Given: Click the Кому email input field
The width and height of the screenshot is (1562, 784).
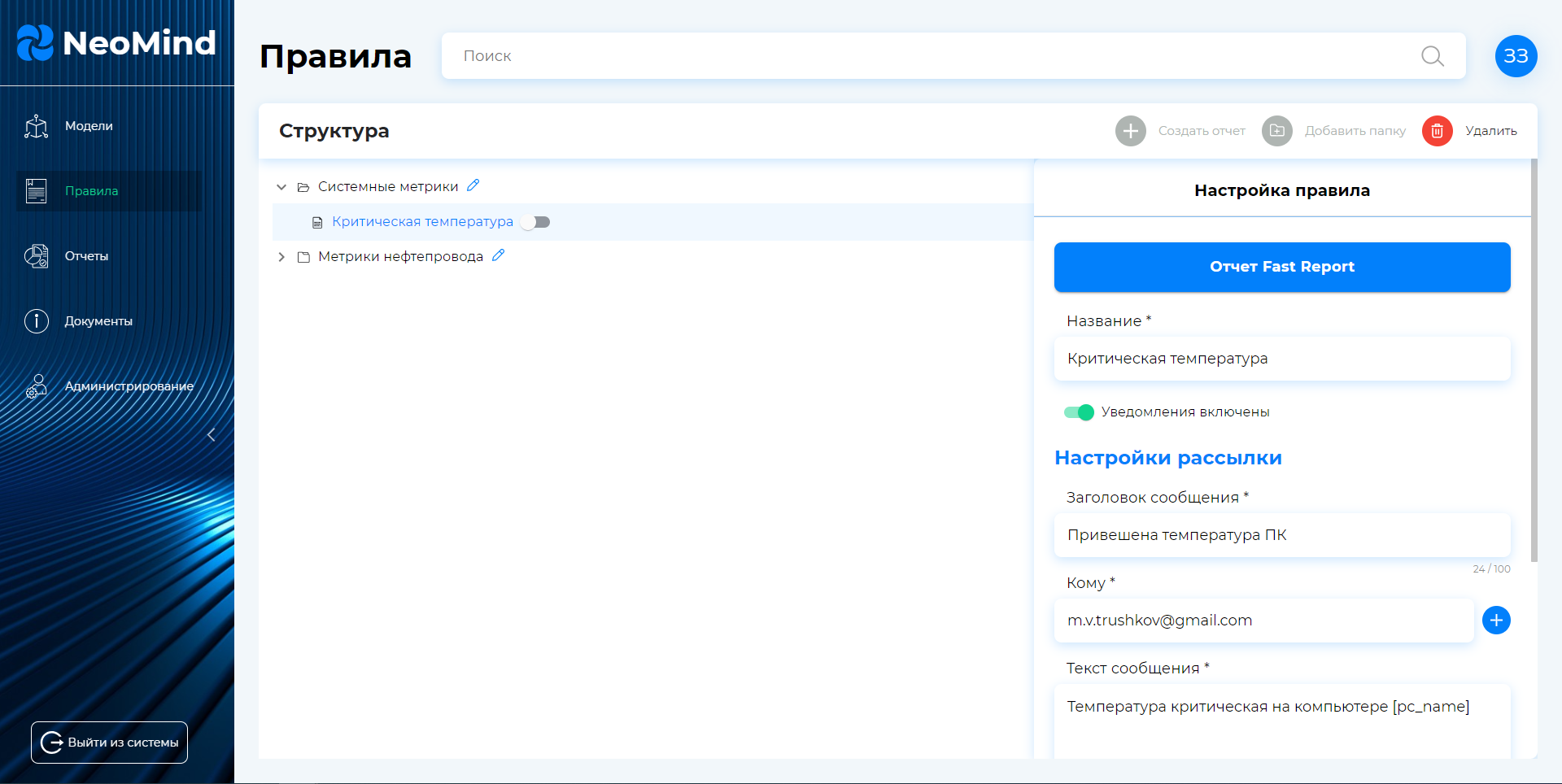Looking at the screenshot, I should point(1264,621).
